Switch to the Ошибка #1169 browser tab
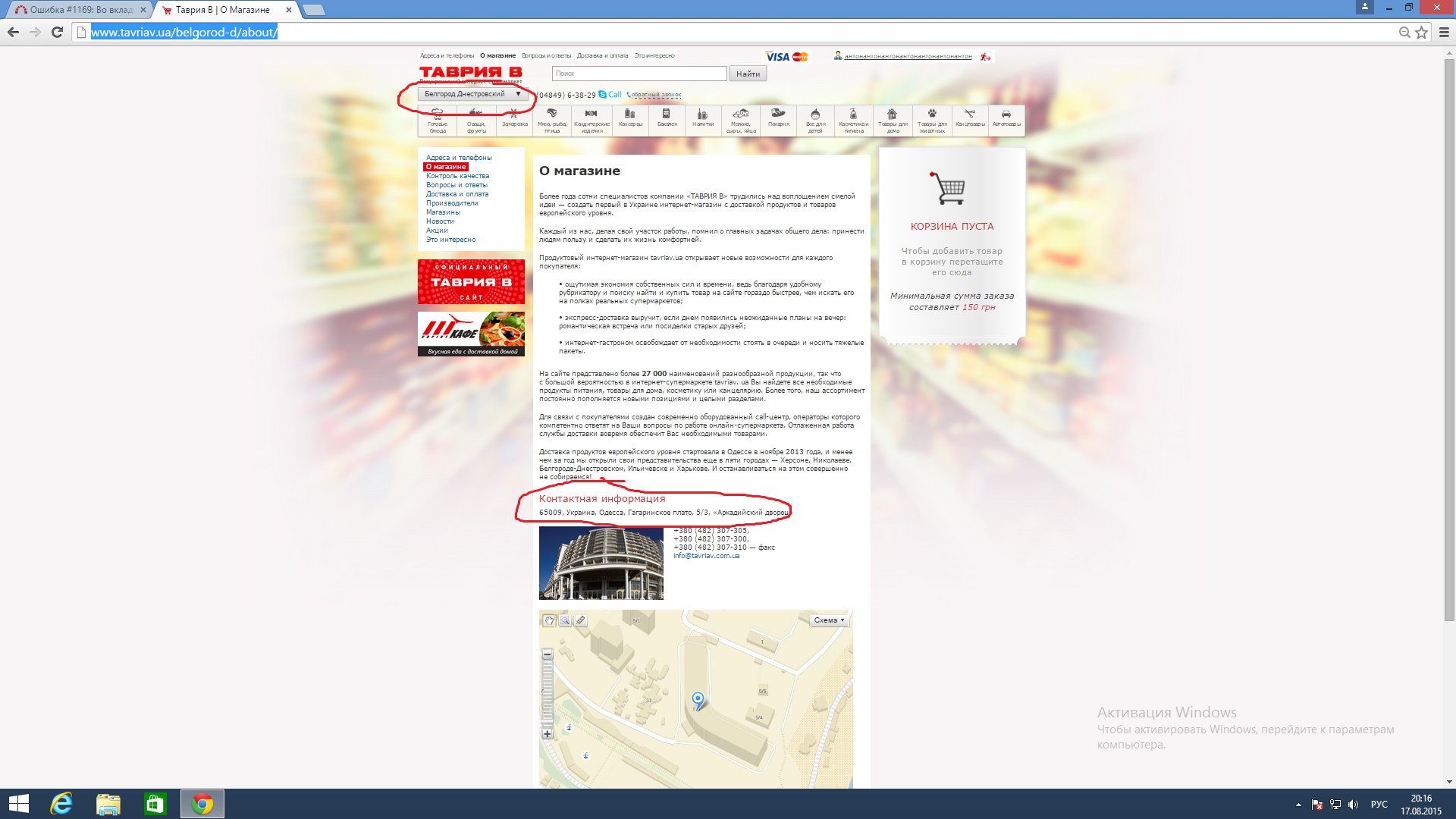This screenshot has height=819, width=1456. tap(80, 10)
